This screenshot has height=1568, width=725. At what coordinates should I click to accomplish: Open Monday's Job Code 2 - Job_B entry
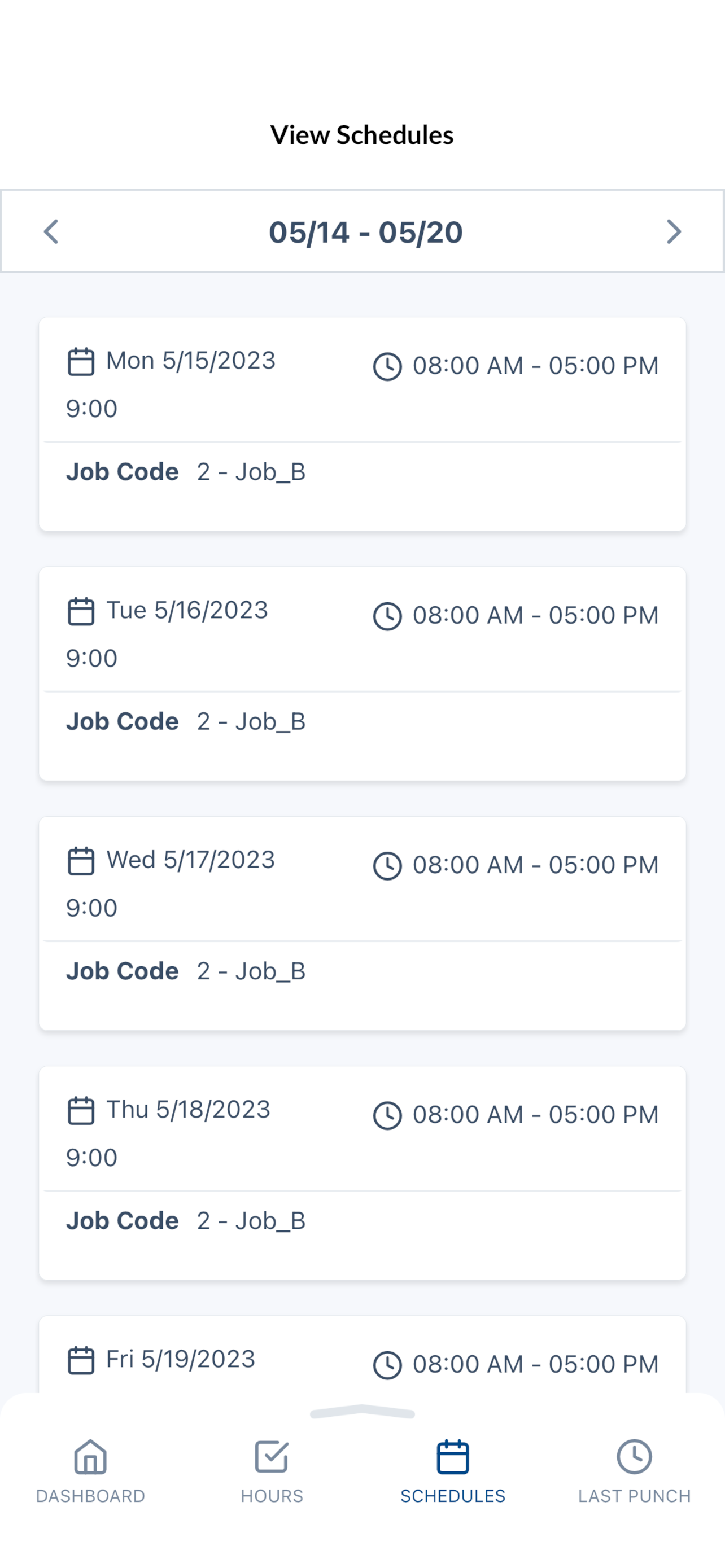tap(186, 472)
